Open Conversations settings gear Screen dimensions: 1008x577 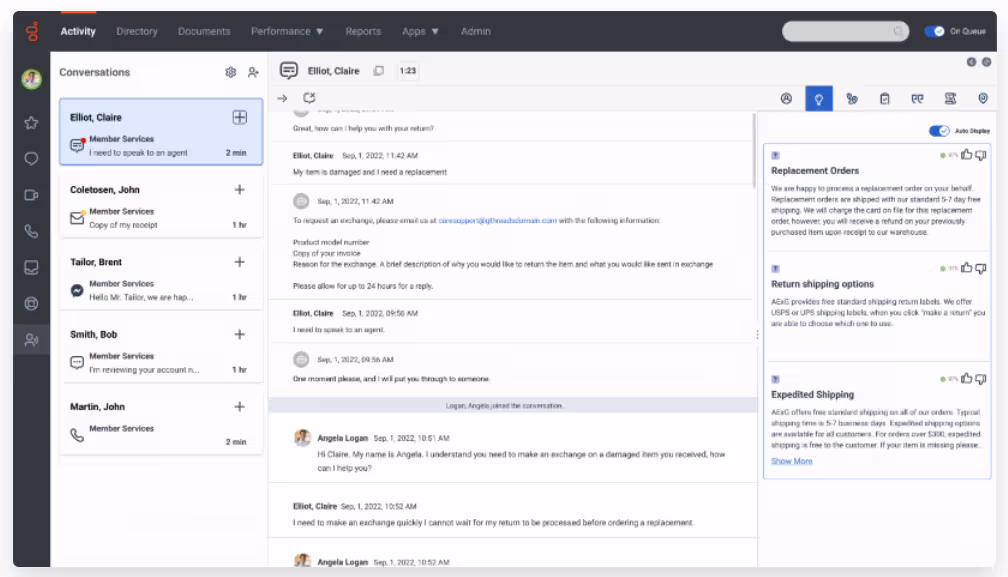click(x=231, y=73)
